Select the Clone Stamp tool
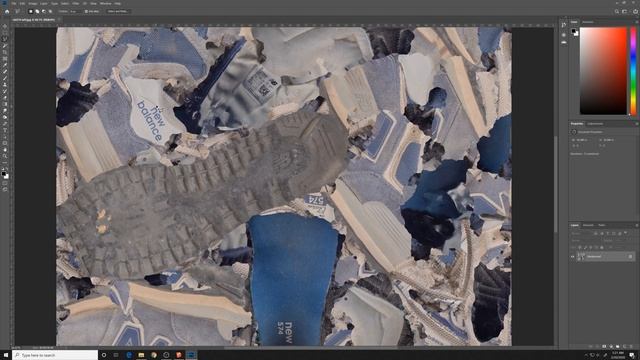Screen dimensions: 640x360 click(5, 84)
